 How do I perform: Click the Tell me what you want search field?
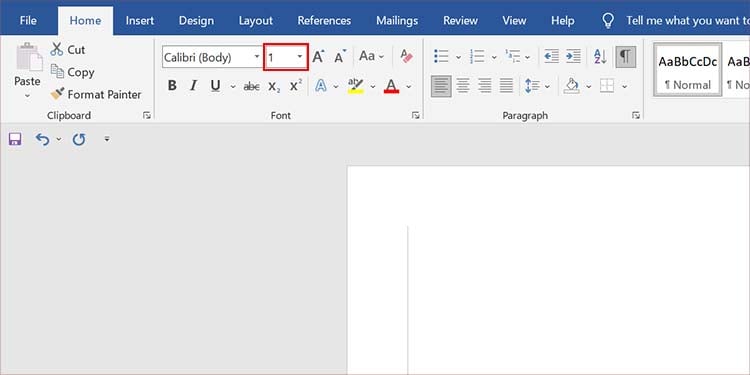click(687, 21)
